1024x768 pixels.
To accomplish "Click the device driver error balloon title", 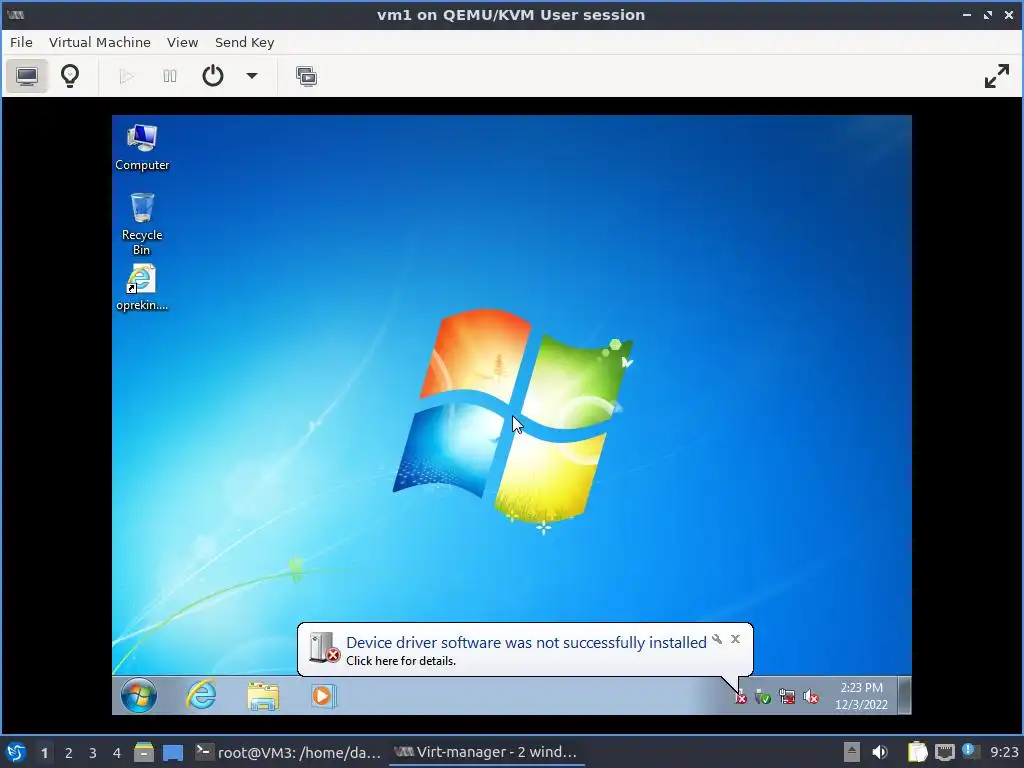I will point(526,643).
